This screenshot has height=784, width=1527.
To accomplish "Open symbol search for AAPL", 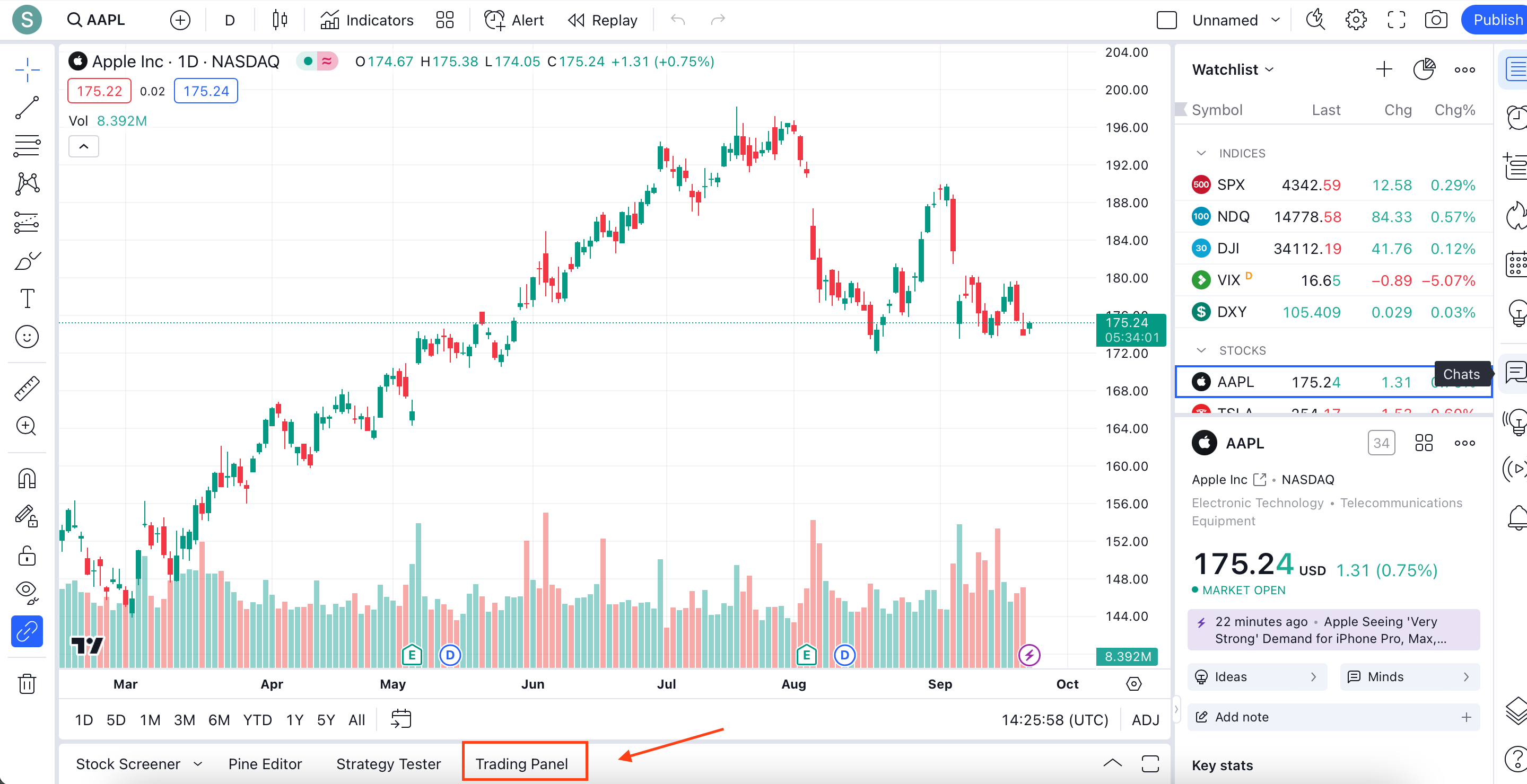I will (x=96, y=20).
